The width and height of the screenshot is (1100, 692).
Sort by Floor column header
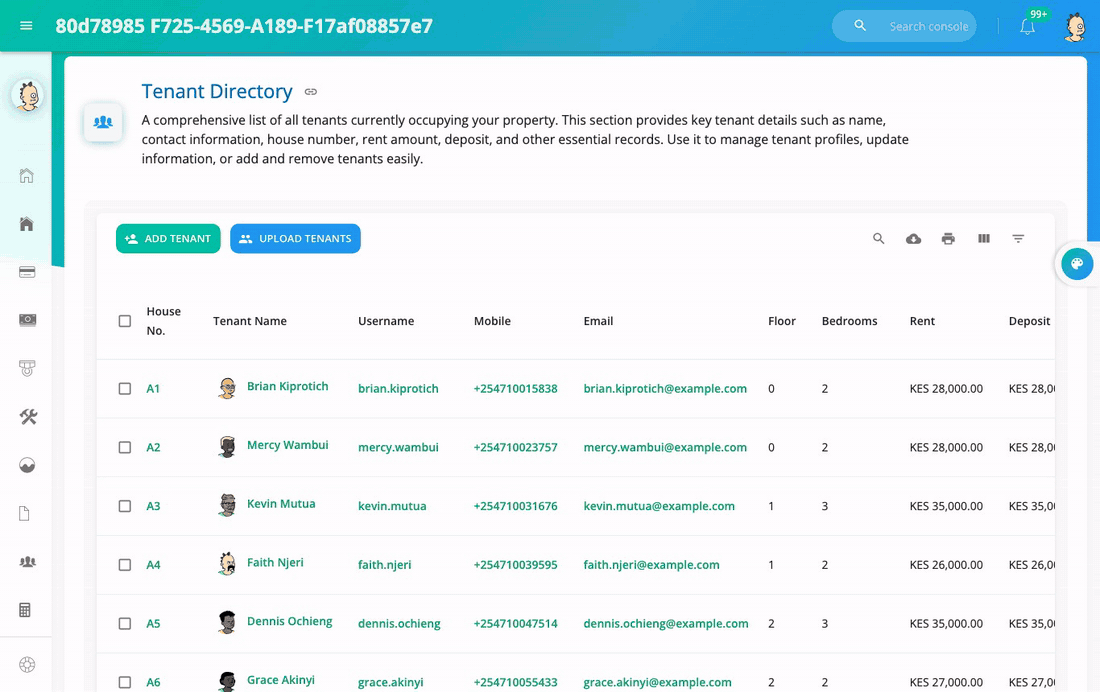pyautogui.click(x=782, y=321)
